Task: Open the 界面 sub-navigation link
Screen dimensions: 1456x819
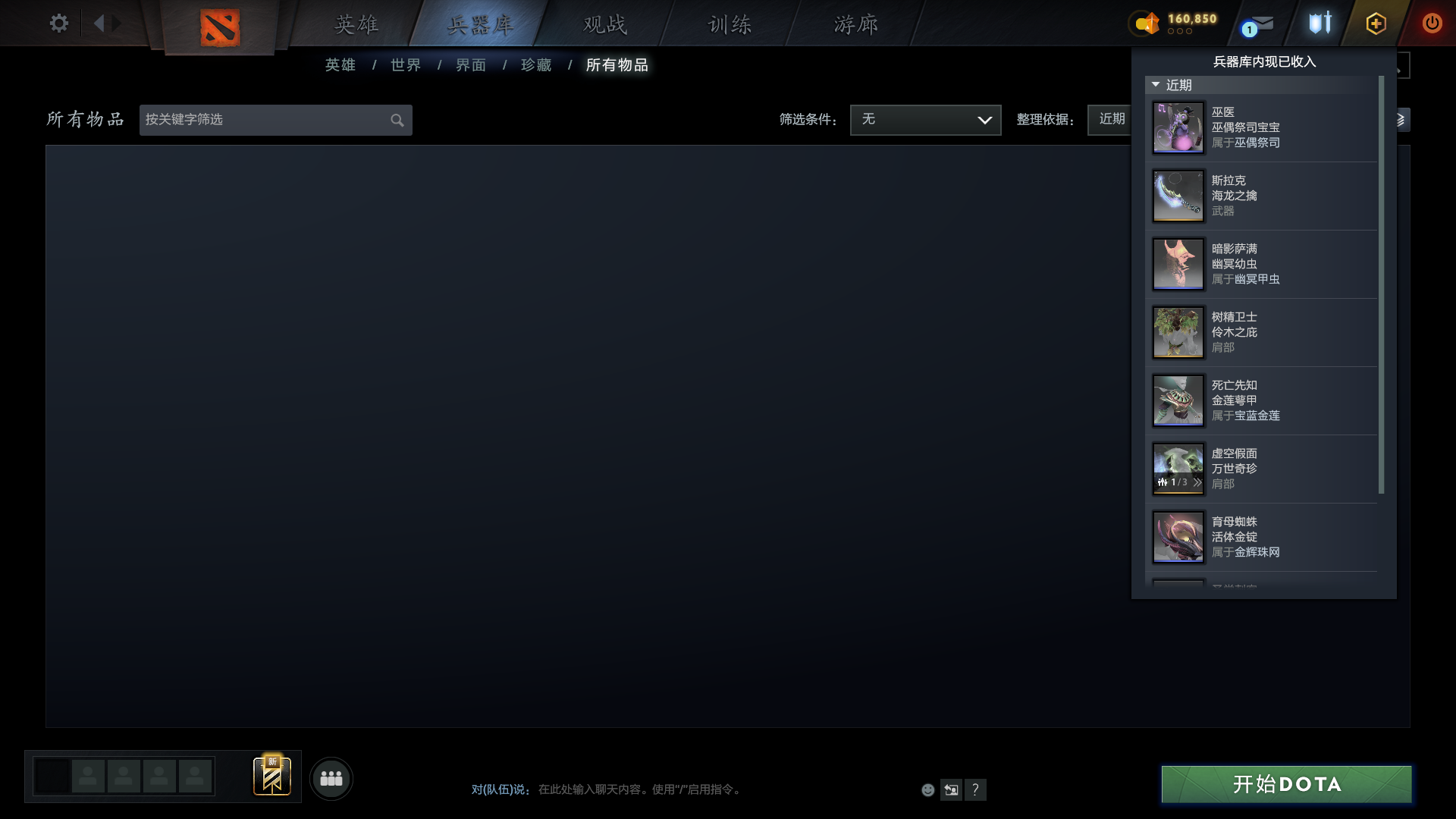Action: click(x=471, y=65)
